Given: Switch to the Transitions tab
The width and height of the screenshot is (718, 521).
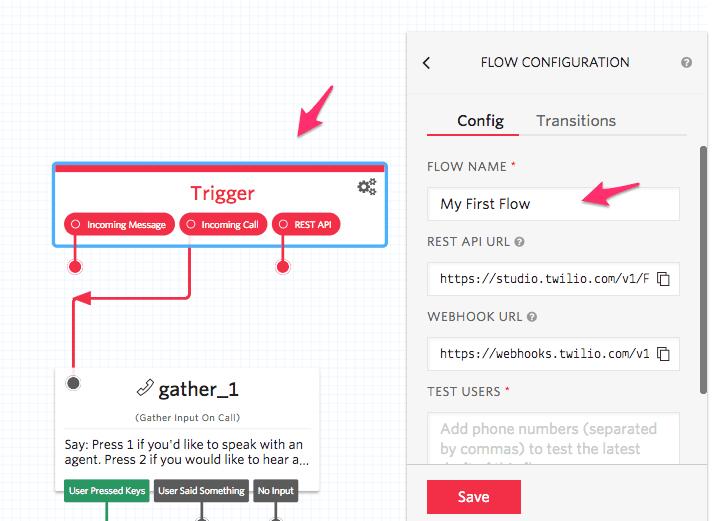Looking at the screenshot, I should click(576, 121).
